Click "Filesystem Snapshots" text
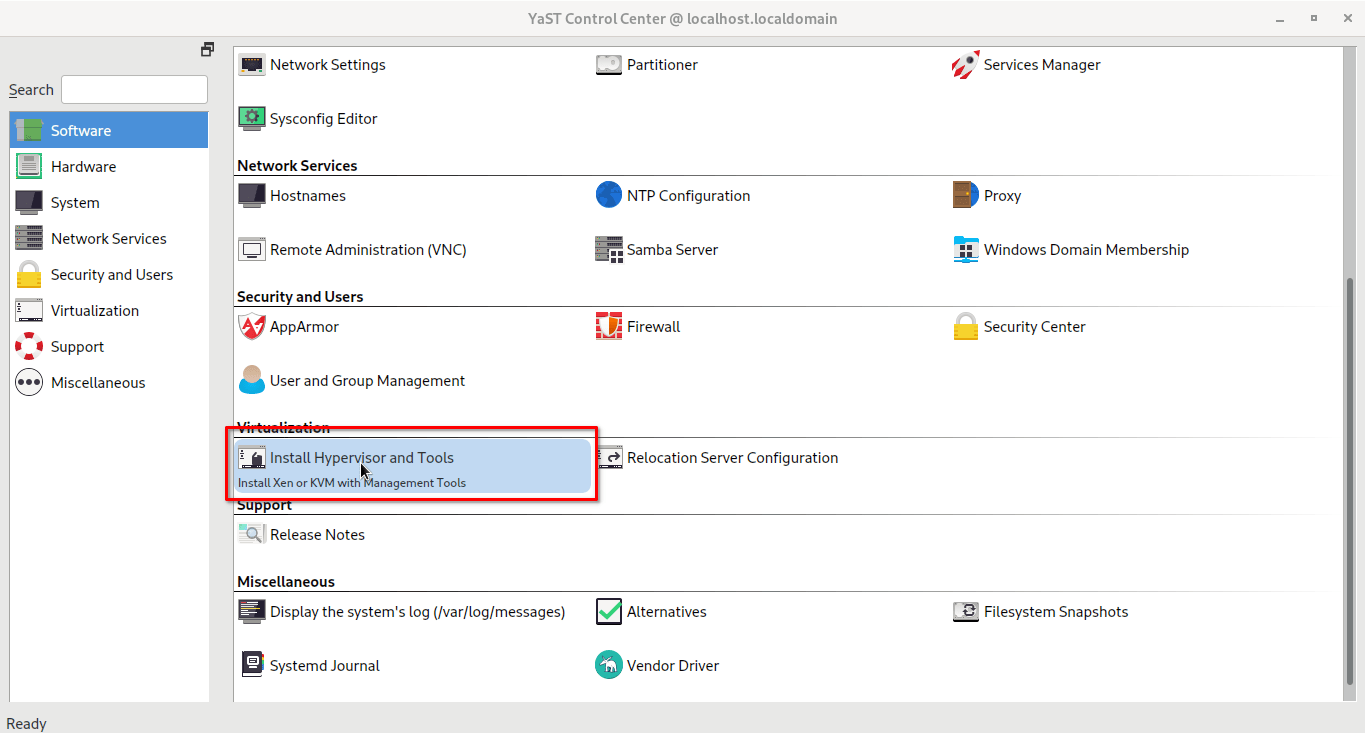 [x=1056, y=612]
